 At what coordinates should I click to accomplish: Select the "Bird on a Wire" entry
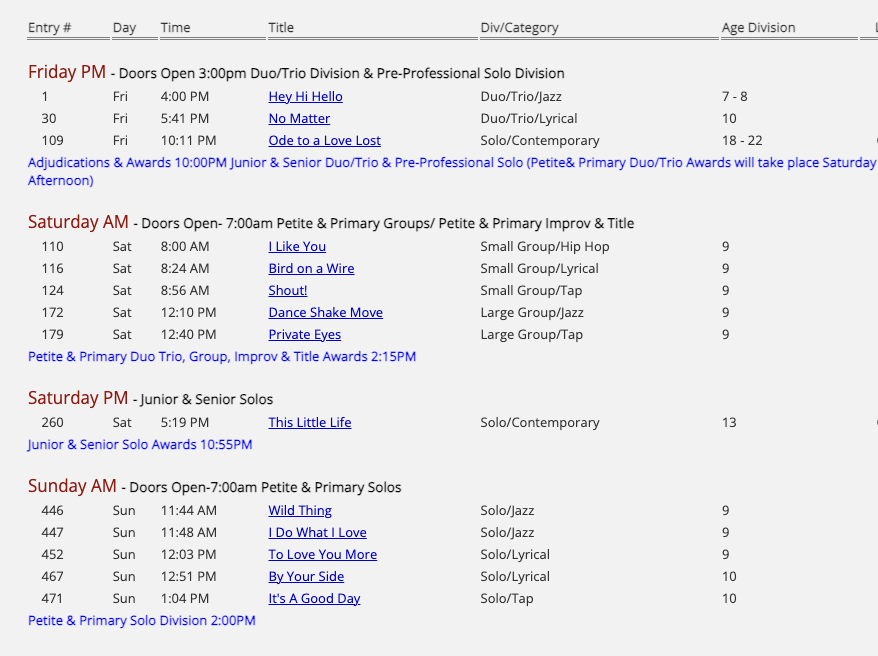pos(311,268)
